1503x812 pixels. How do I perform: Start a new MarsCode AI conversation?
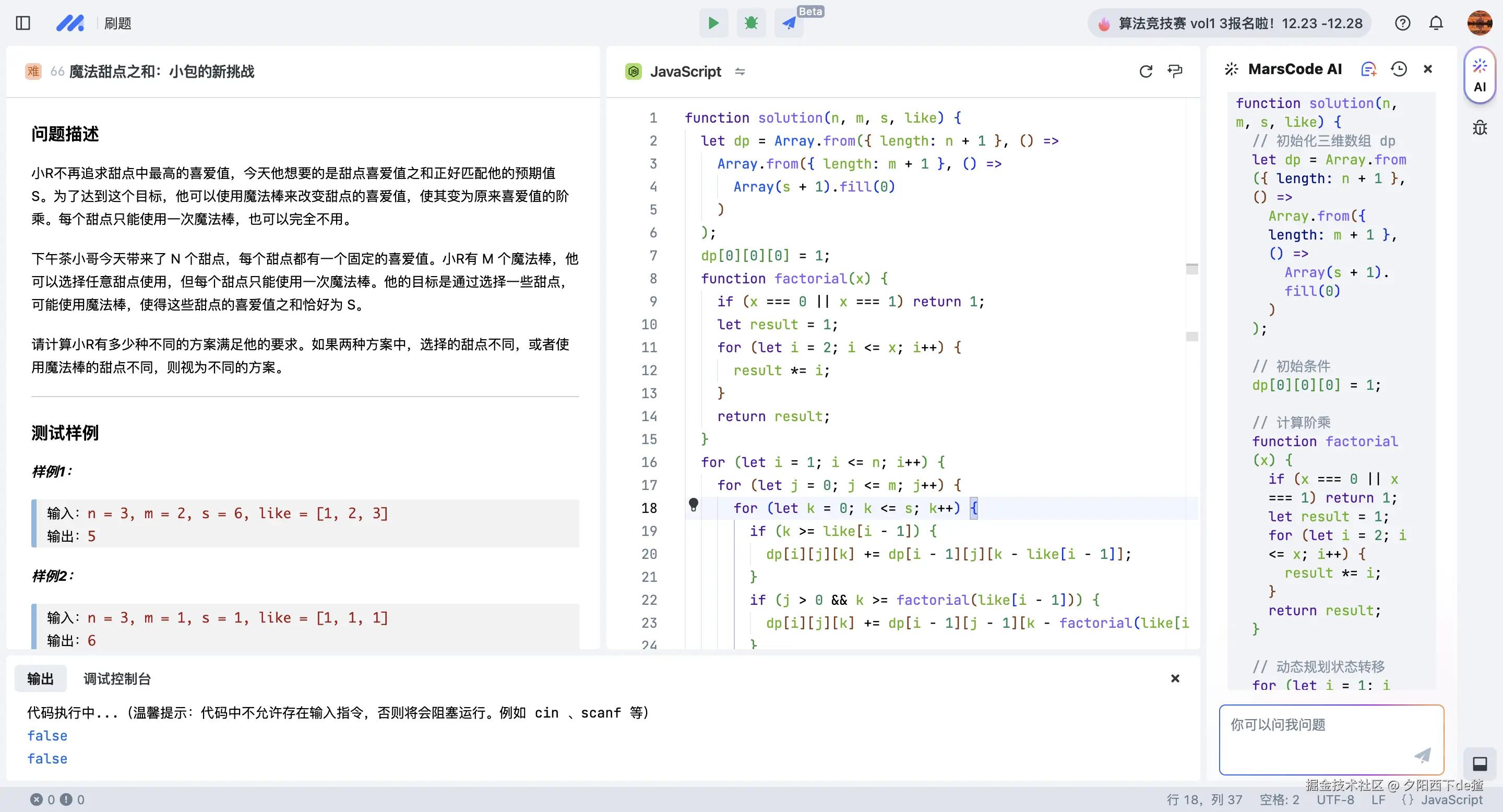pyautogui.click(x=1368, y=68)
